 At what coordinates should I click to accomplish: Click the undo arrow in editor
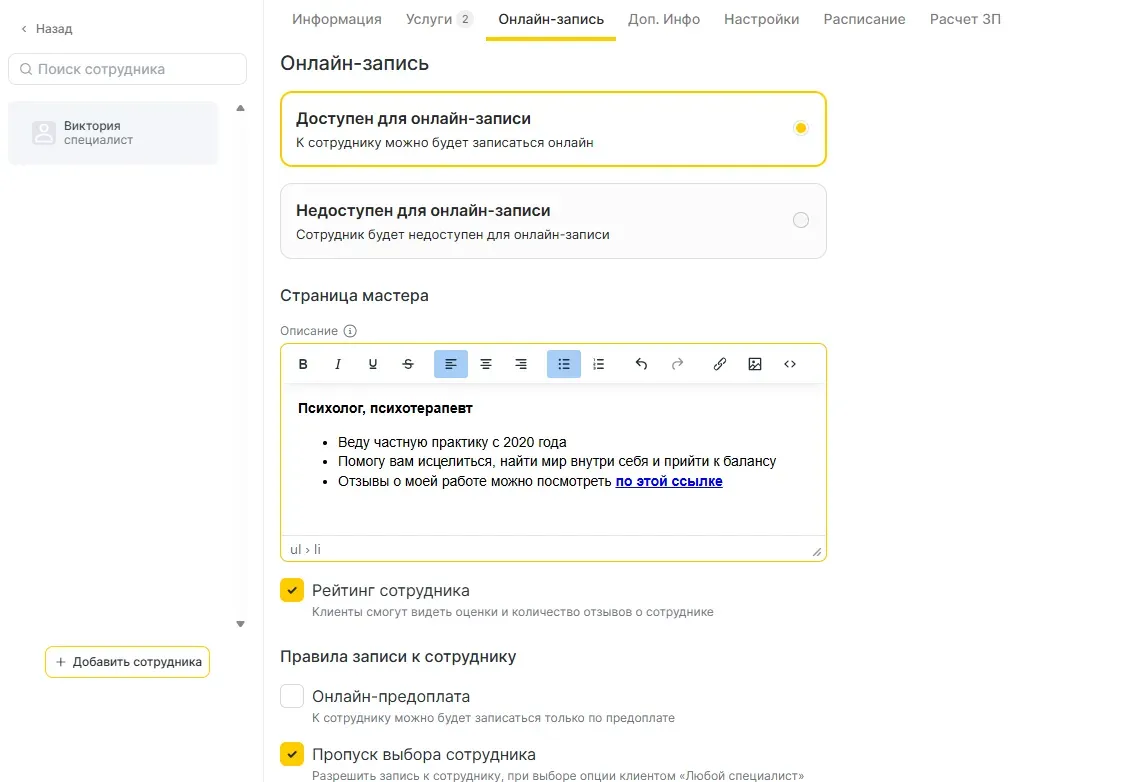[x=642, y=364]
